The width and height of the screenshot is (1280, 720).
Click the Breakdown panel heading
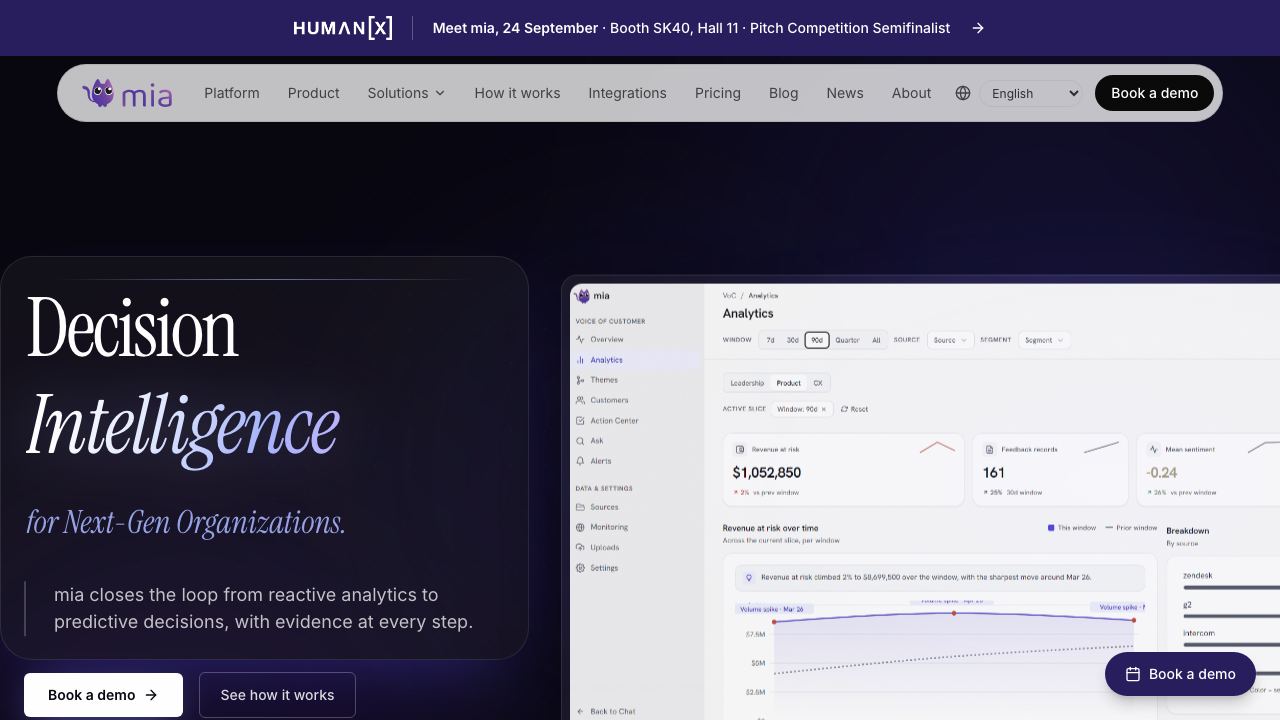click(1188, 531)
